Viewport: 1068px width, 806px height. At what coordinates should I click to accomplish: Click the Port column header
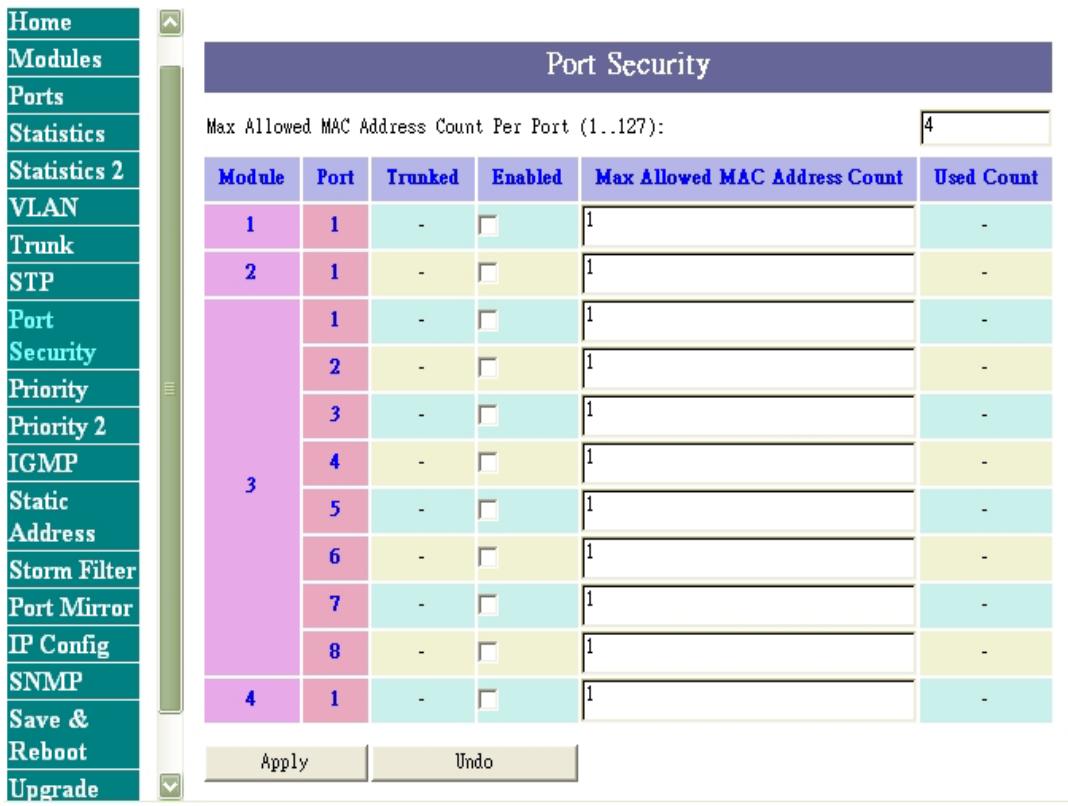coord(335,179)
